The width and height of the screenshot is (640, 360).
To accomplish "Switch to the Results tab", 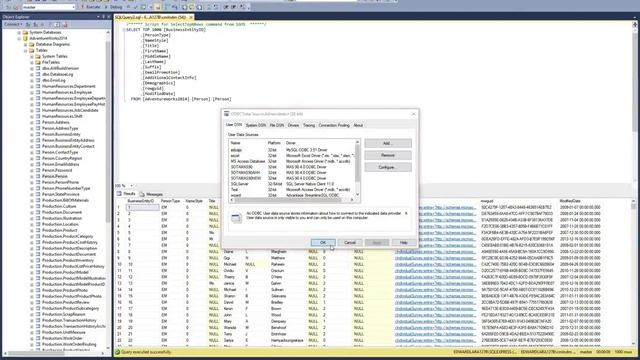I will click(126, 194).
